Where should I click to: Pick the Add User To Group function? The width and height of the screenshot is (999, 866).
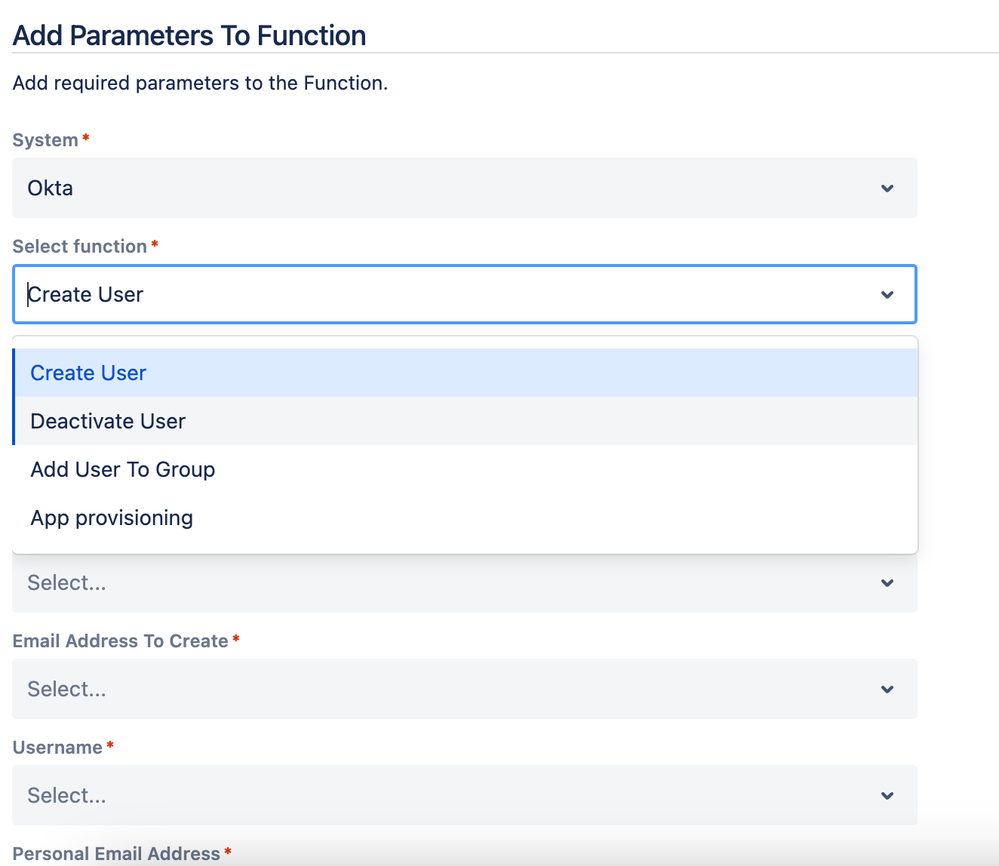click(x=123, y=469)
